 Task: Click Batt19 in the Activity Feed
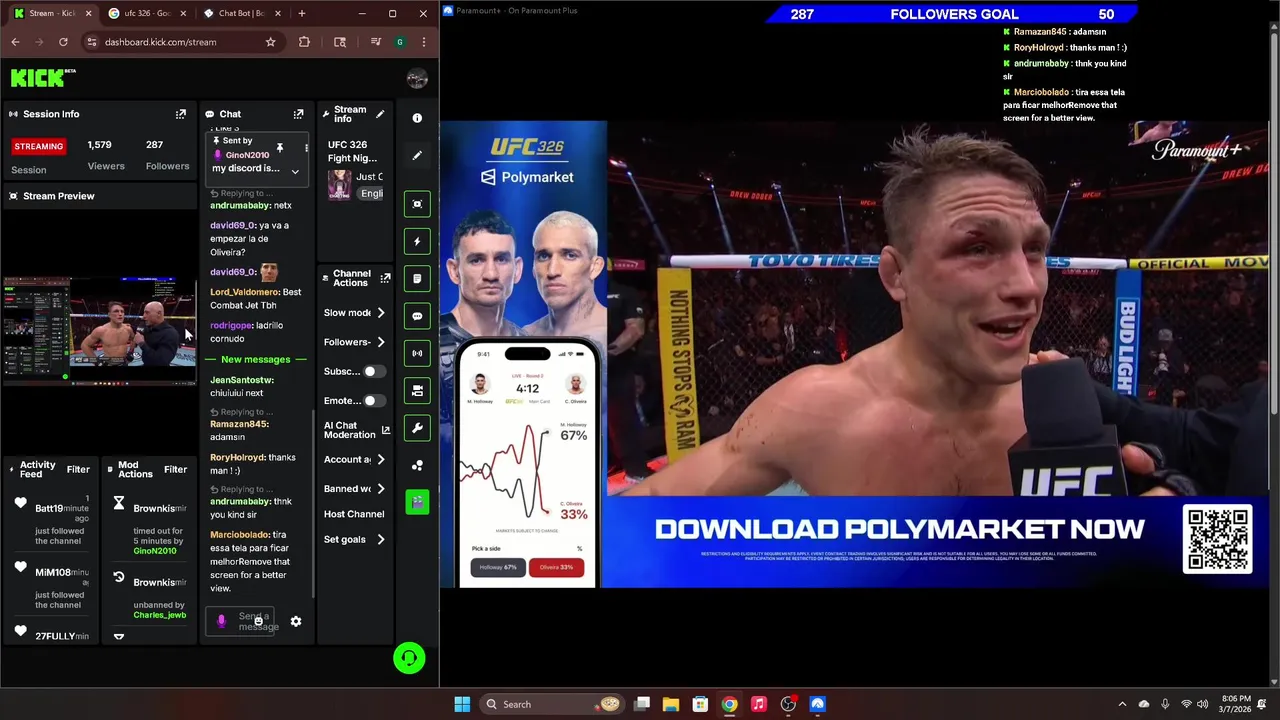pyautogui.click(x=49, y=509)
